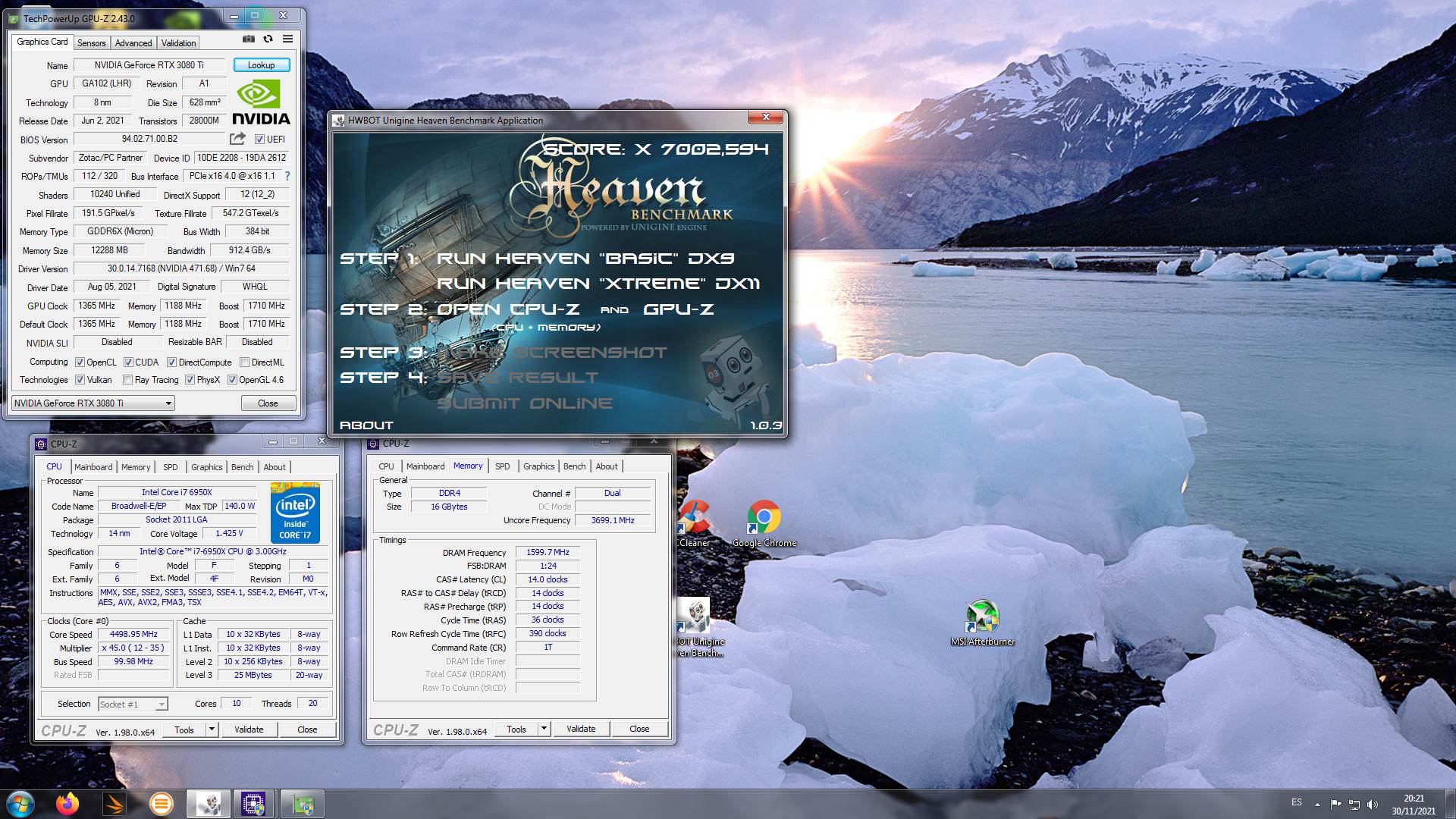Click About in the Heaven app
This screenshot has width=1456, height=819.
pyautogui.click(x=366, y=425)
